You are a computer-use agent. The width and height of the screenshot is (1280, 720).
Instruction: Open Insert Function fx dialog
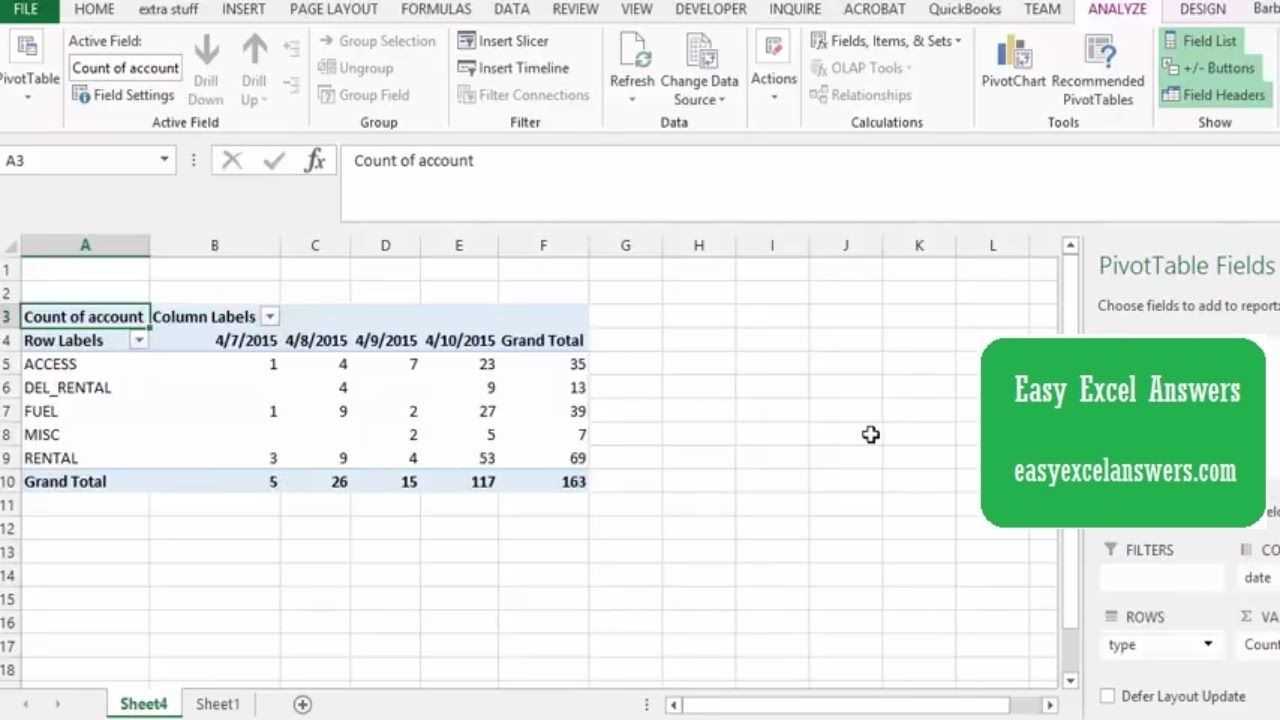pos(315,160)
